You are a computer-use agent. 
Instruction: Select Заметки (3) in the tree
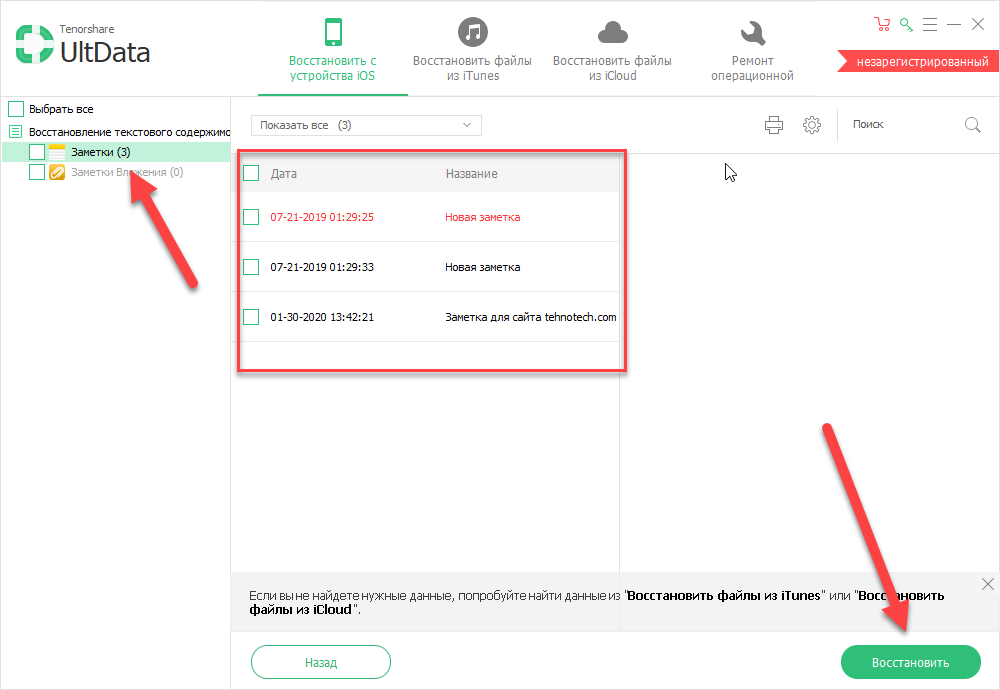coord(101,152)
